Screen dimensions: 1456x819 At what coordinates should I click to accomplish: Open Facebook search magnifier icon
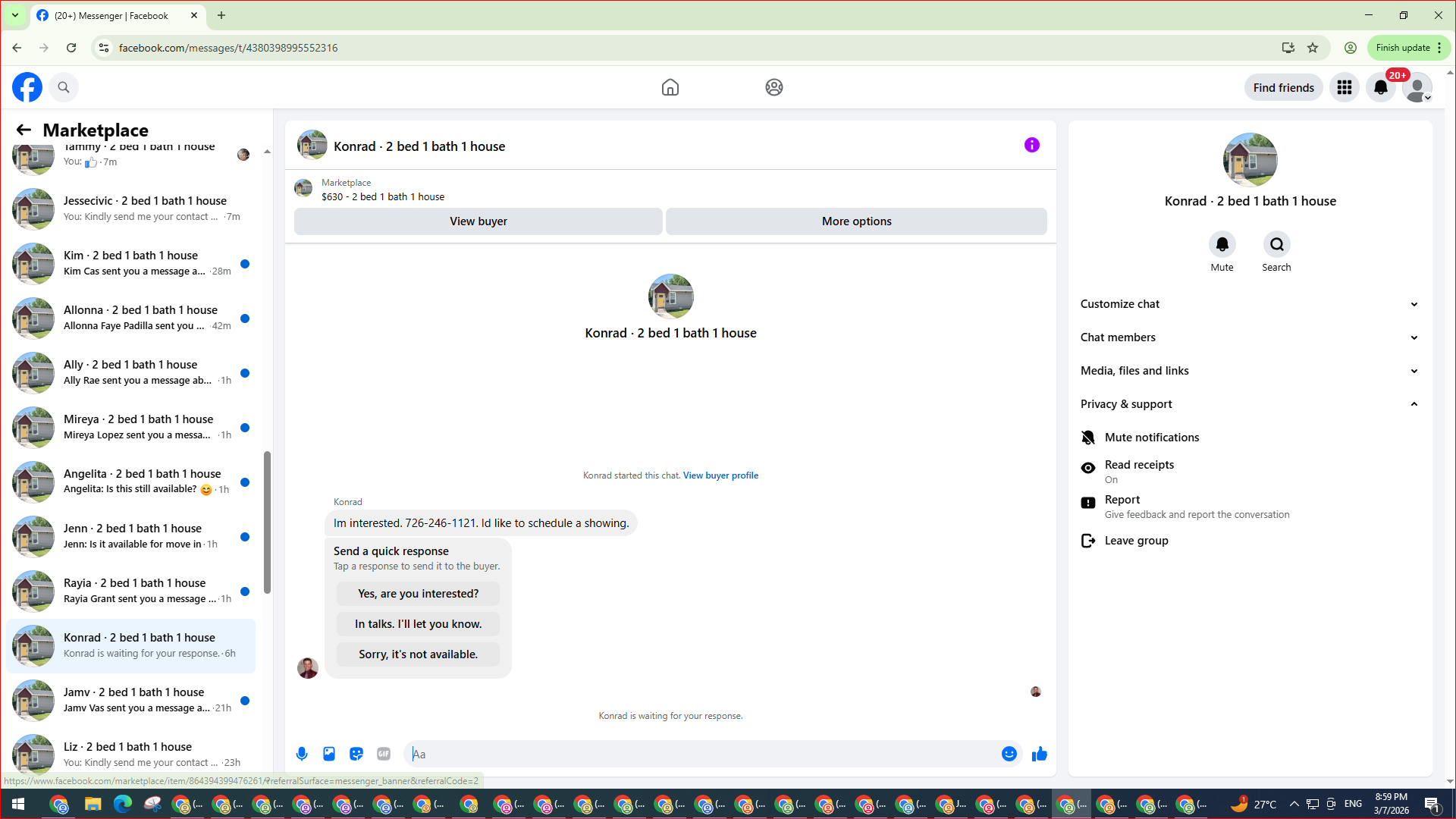point(64,87)
